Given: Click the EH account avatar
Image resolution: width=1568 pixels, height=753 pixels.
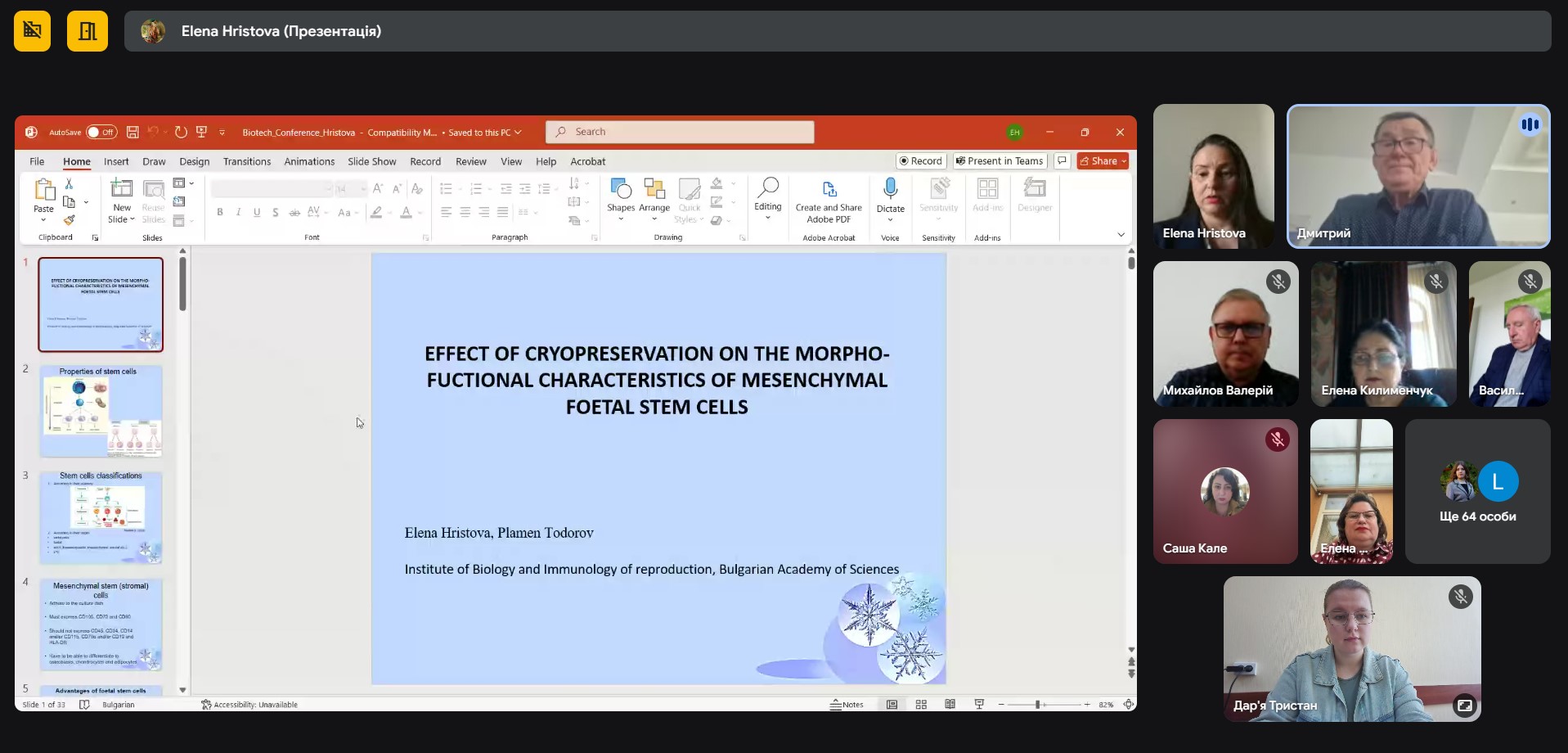Looking at the screenshot, I should [x=1015, y=132].
